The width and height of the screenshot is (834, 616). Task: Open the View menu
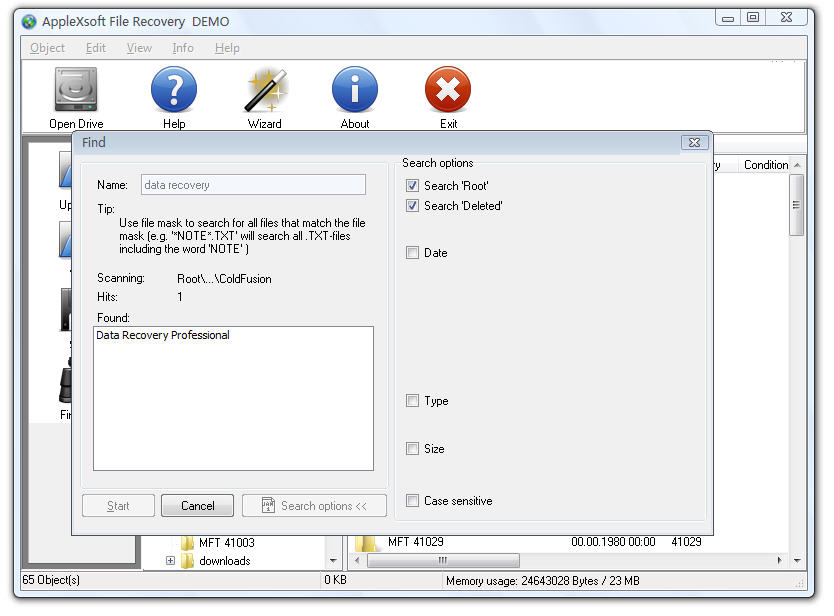coord(139,48)
